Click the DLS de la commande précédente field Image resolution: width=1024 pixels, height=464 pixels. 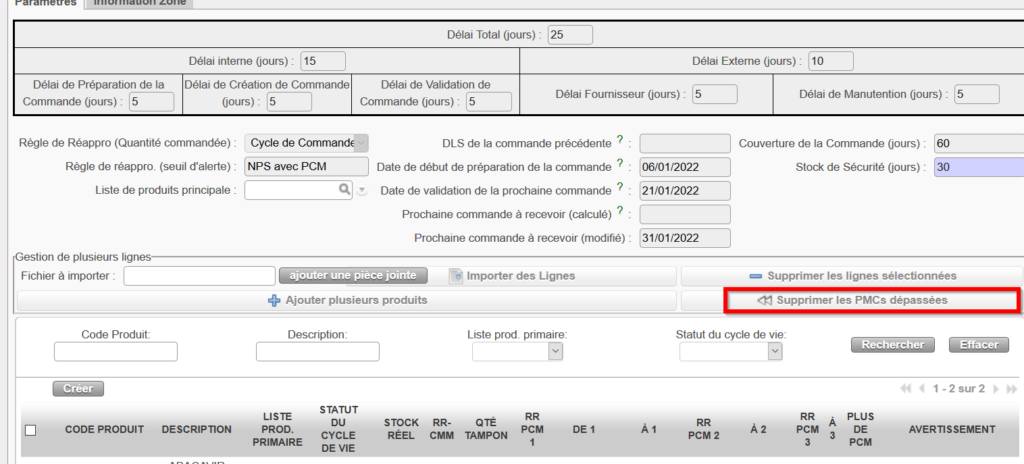[685, 143]
